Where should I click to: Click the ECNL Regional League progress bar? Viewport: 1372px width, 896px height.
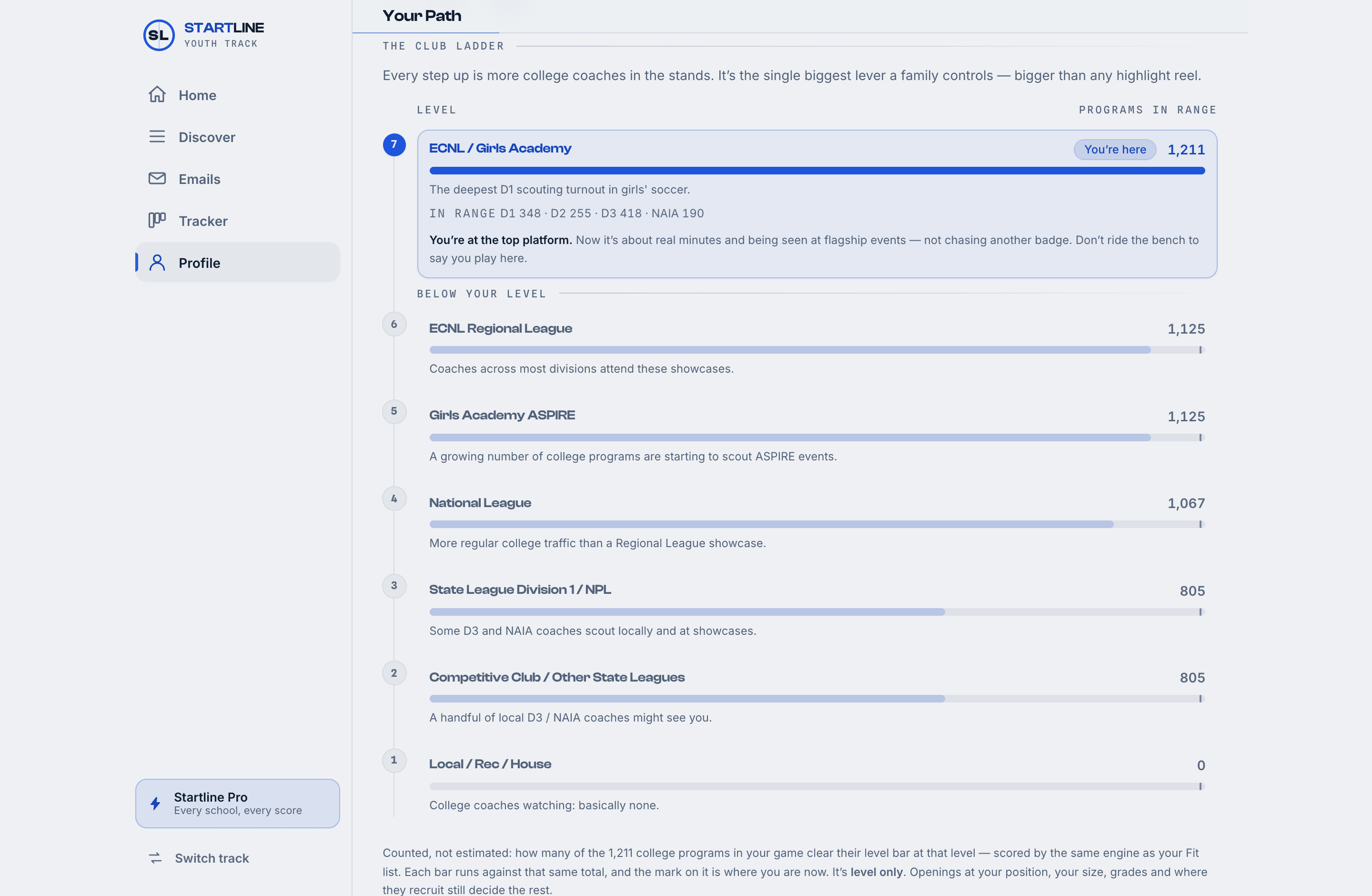(817, 350)
